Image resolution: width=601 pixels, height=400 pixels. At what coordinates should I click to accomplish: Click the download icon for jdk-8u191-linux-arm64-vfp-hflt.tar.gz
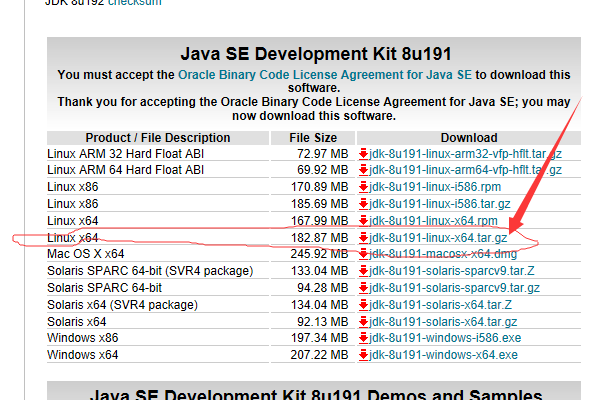[x=363, y=170]
